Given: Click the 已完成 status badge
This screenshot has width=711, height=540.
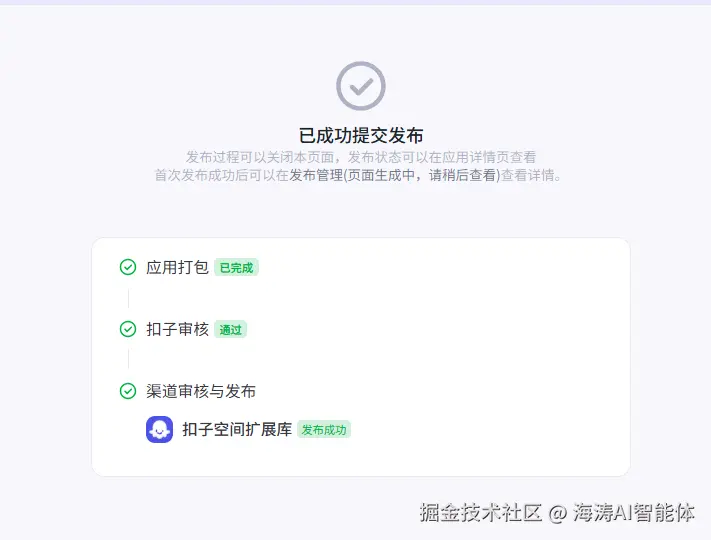Looking at the screenshot, I should (236, 268).
